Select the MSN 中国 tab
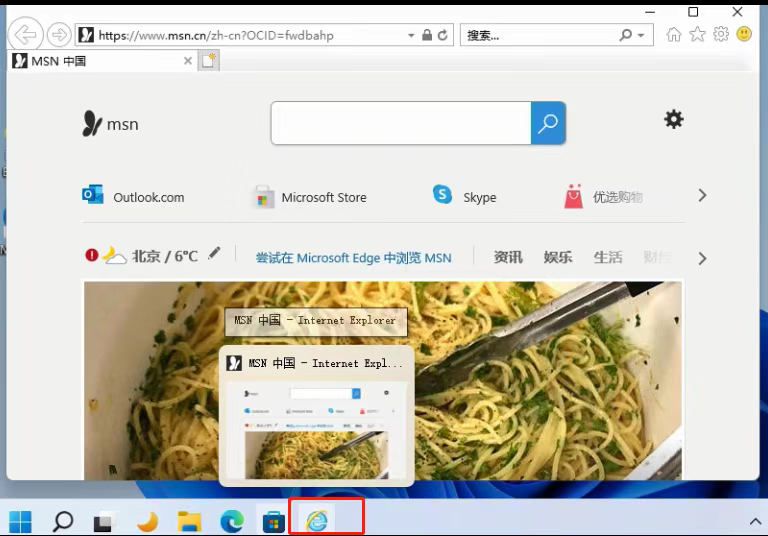The width and height of the screenshot is (768, 536). pos(102,61)
